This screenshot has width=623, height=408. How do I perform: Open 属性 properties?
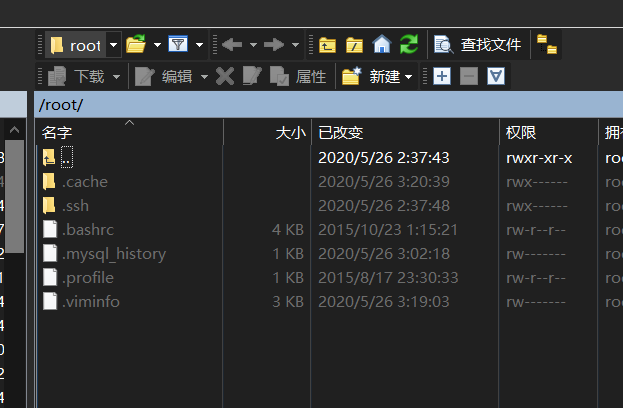click(x=298, y=76)
